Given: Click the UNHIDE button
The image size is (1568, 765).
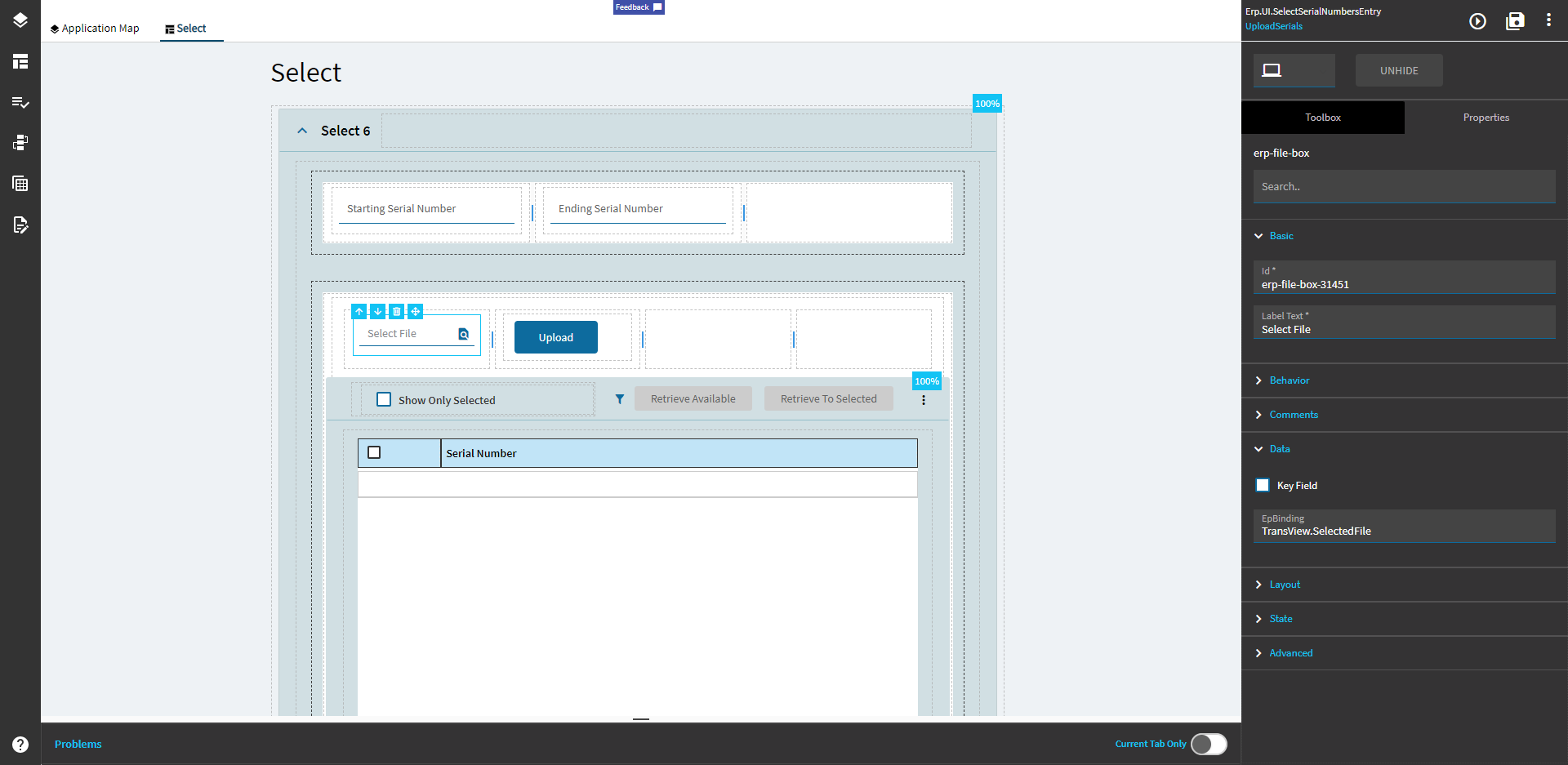Looking at the screenshot, I should [x=1399, y=70].
